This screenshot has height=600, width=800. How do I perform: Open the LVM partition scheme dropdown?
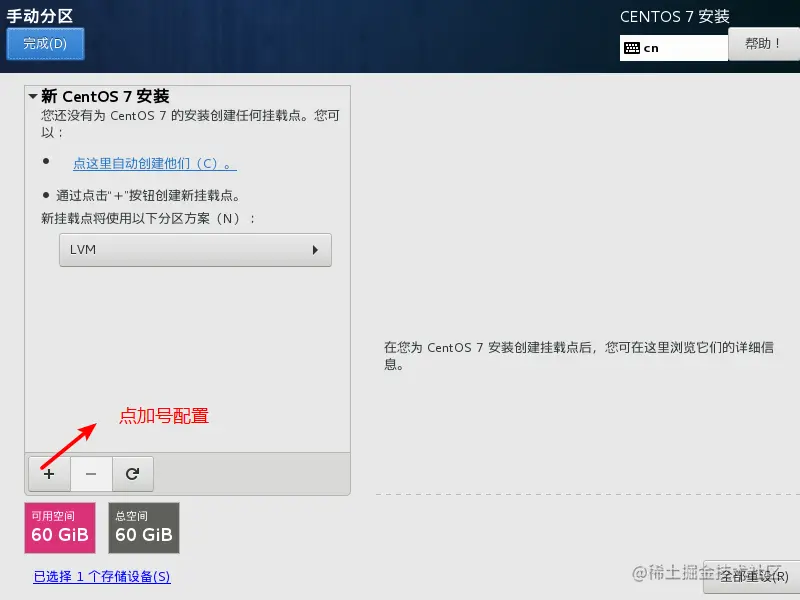click(195, 250)
